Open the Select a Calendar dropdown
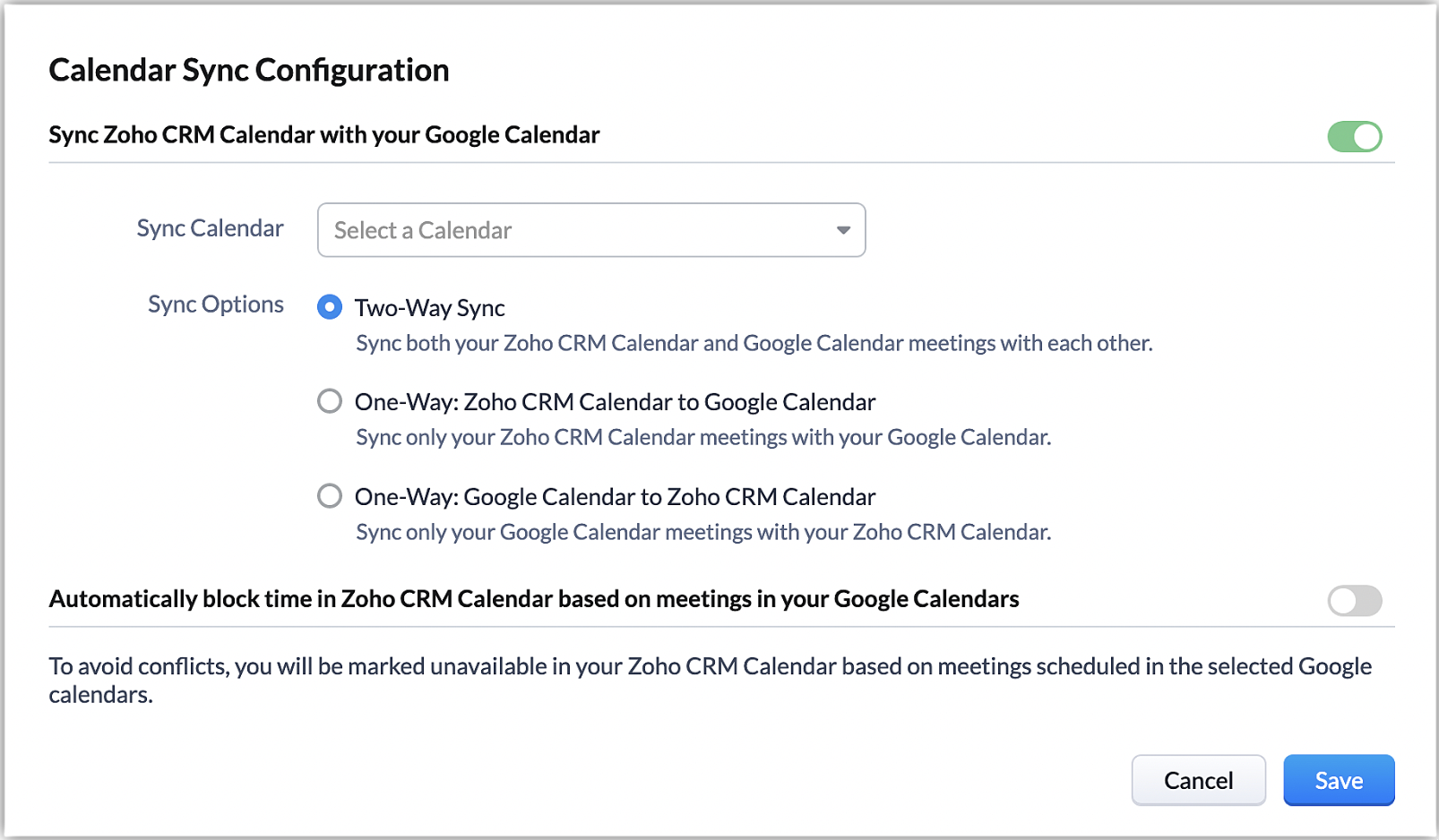 click(x=590, y=230)
